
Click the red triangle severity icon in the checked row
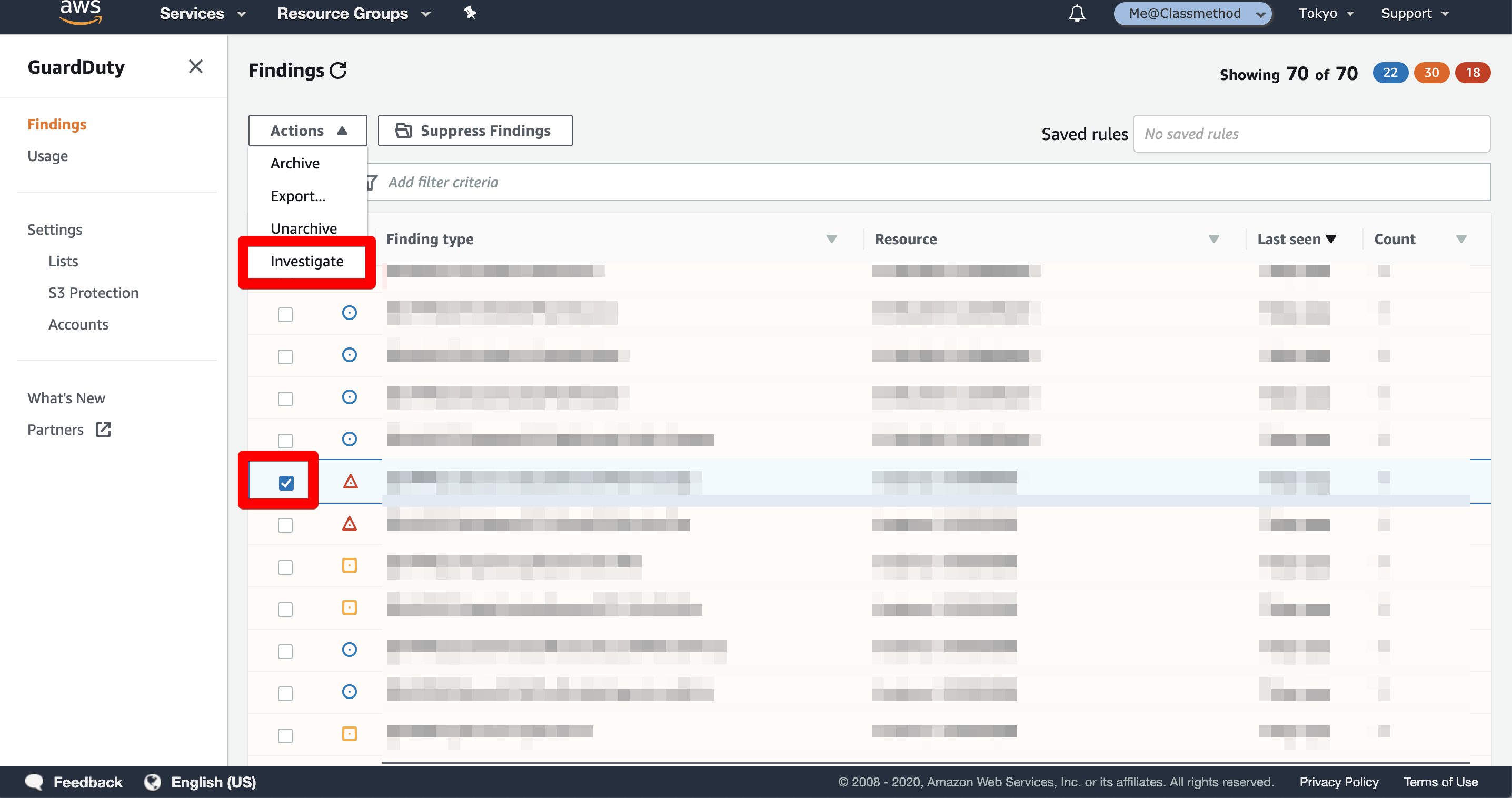point(351,482)
